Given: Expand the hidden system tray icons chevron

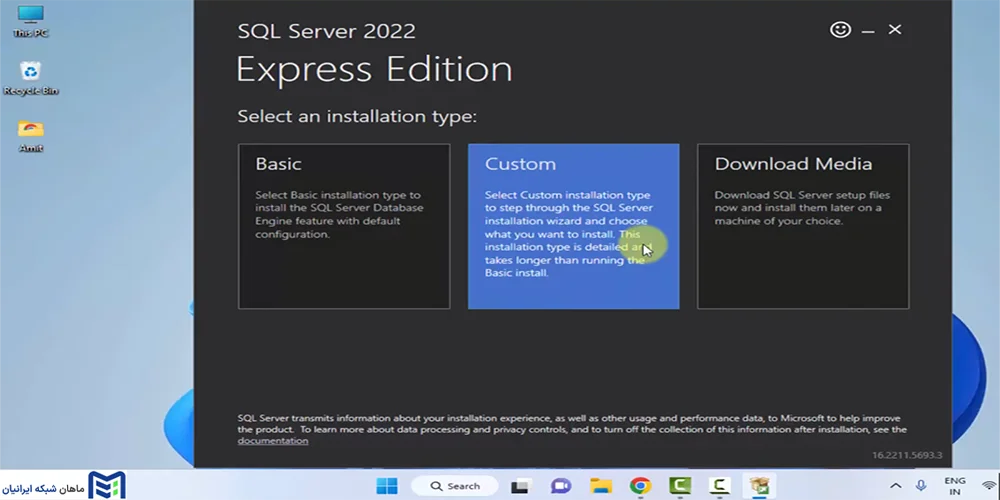Looking at the screenshot, I should point(895,486).
